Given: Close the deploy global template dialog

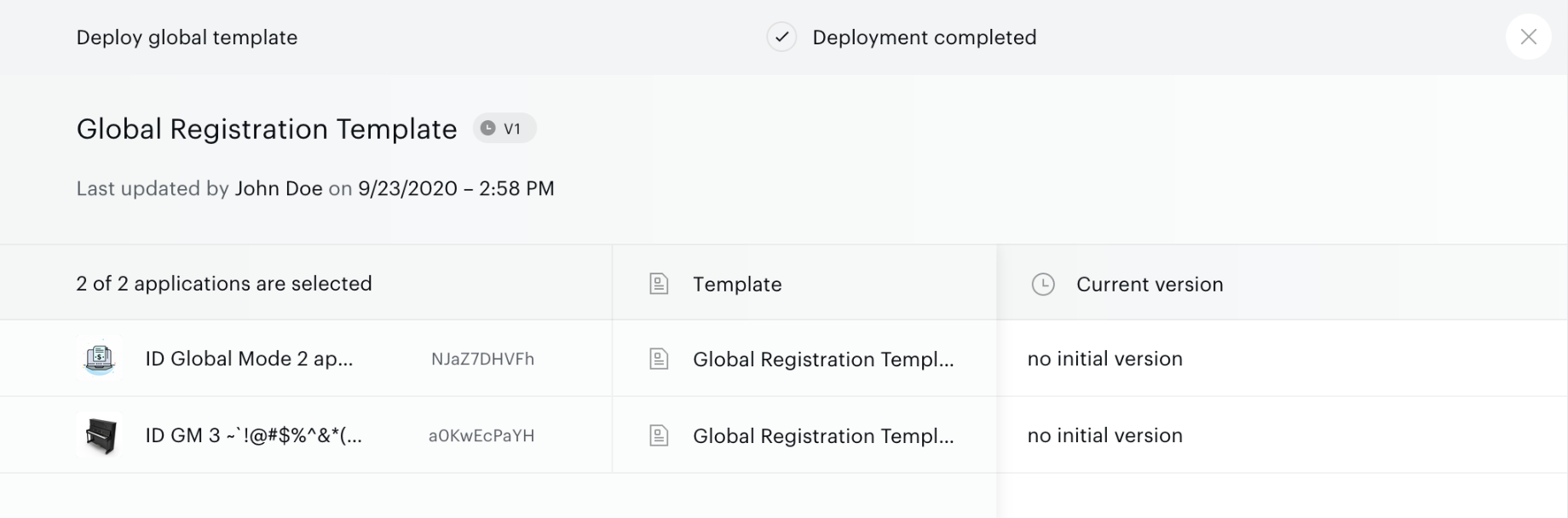Looking at the screenshot, I should [1528, 37].
